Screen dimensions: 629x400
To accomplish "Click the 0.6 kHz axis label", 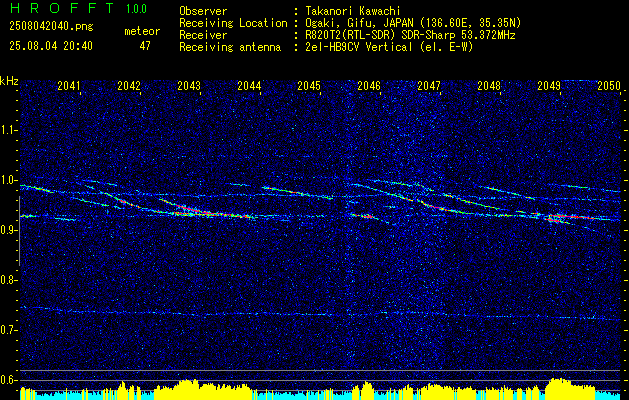I will [x=8, y=380].
